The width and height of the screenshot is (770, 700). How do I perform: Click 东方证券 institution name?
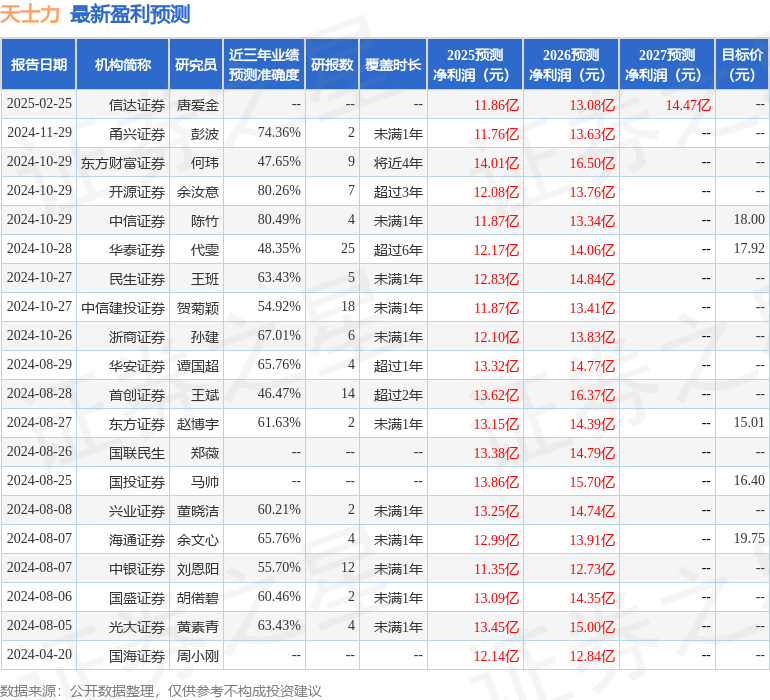pos(137,423)
